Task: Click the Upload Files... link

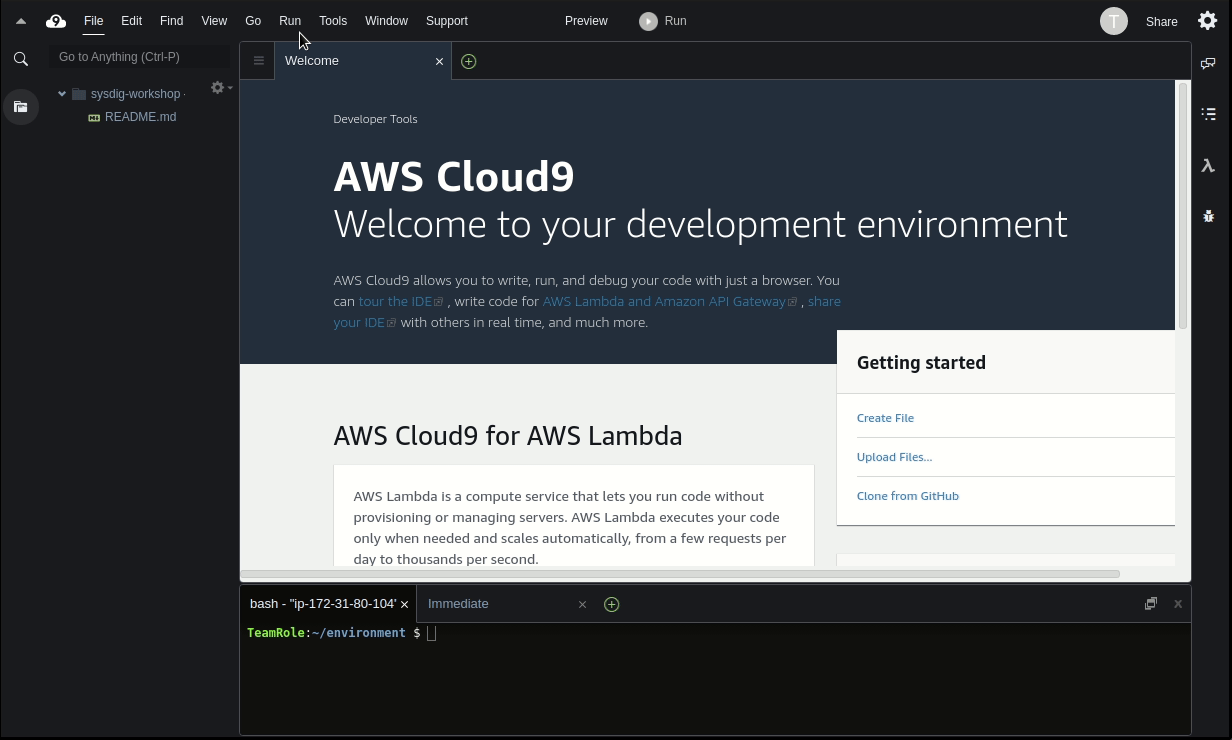Action: 894,457
